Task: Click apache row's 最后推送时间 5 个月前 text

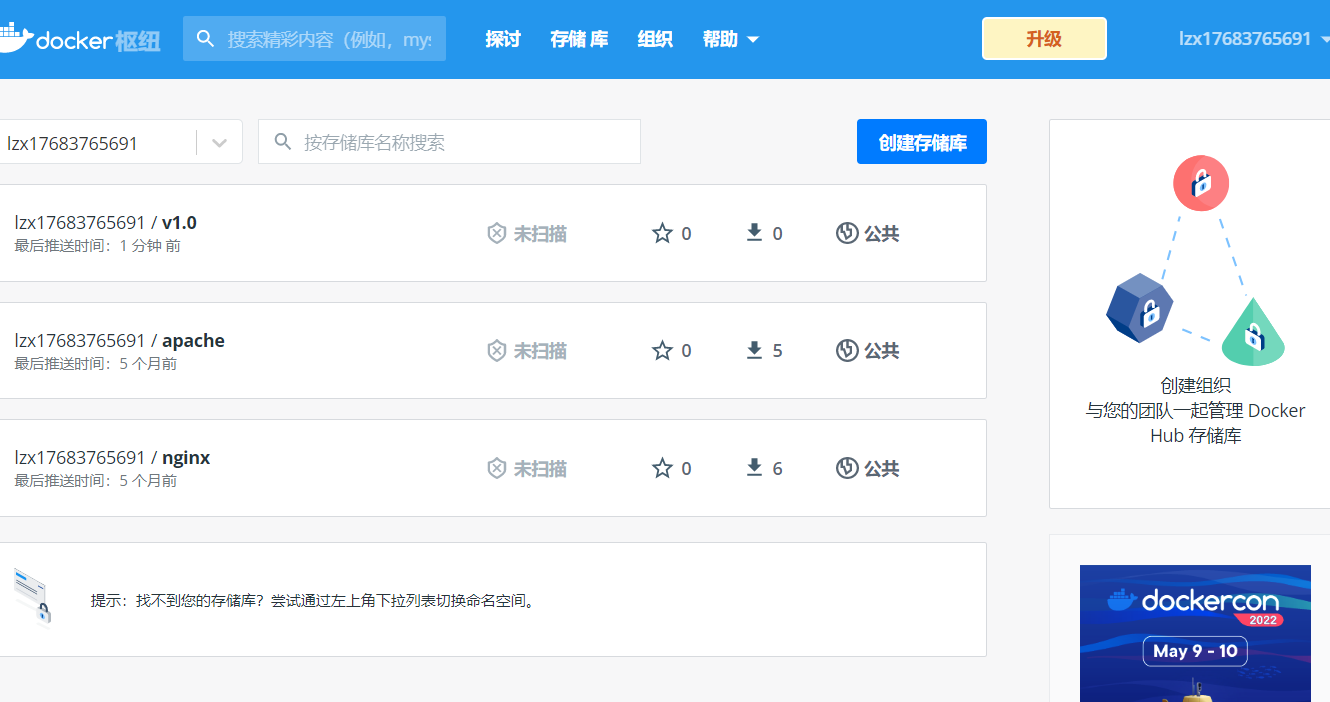Action: pos(96,364)
